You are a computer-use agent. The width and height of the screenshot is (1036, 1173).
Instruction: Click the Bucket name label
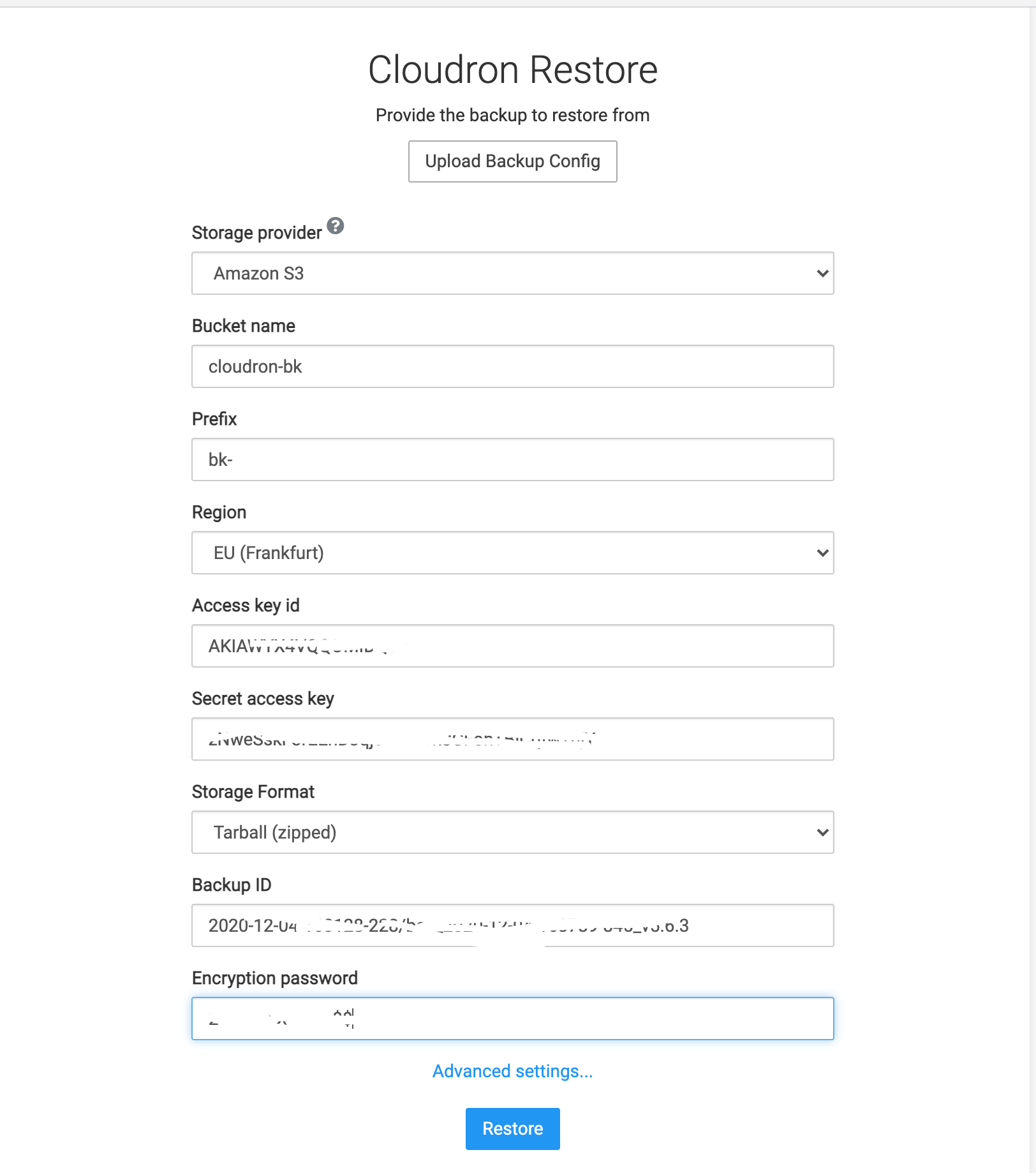tap(244, 326)
